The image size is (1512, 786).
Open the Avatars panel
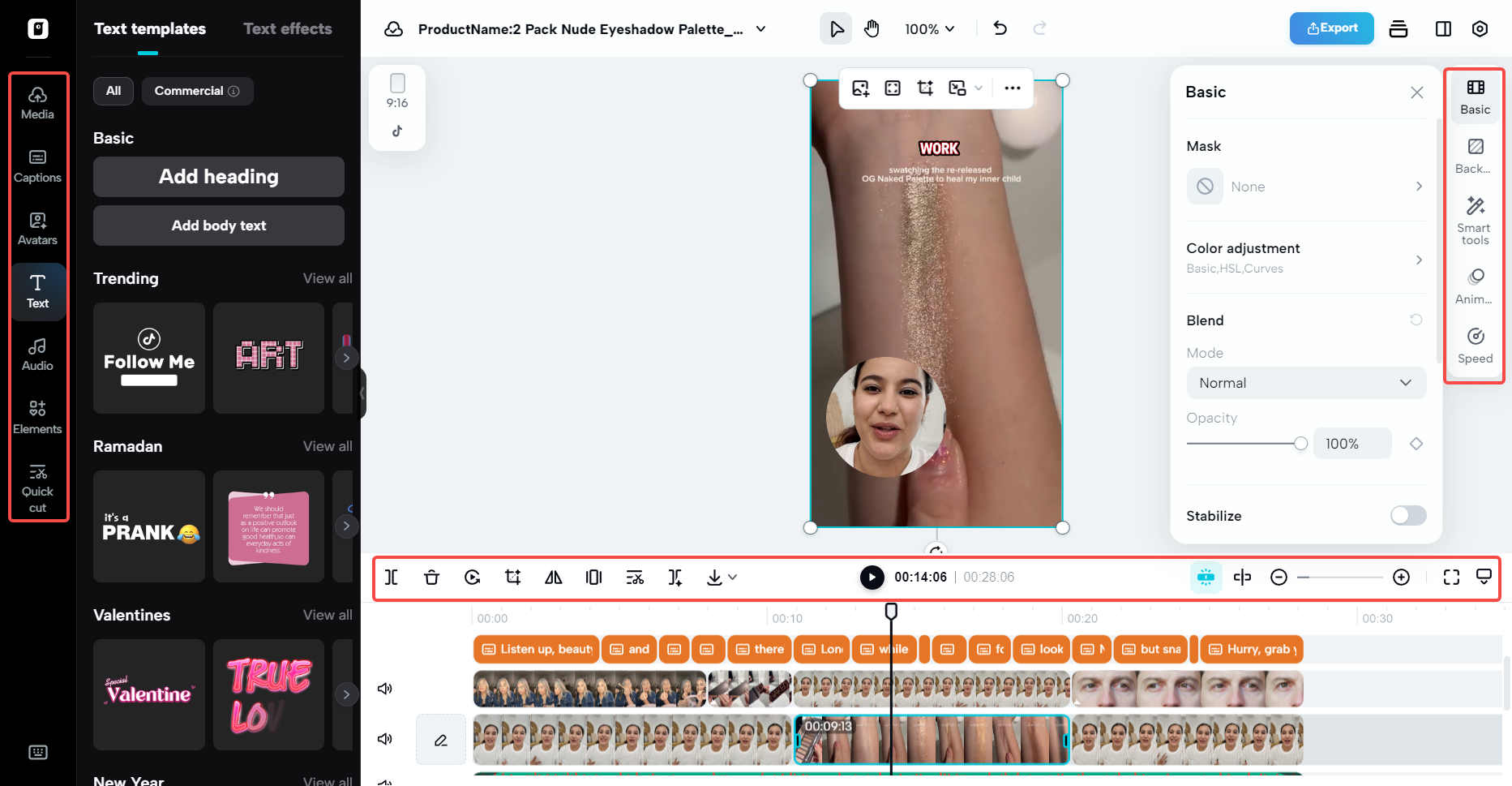(37, 228)
